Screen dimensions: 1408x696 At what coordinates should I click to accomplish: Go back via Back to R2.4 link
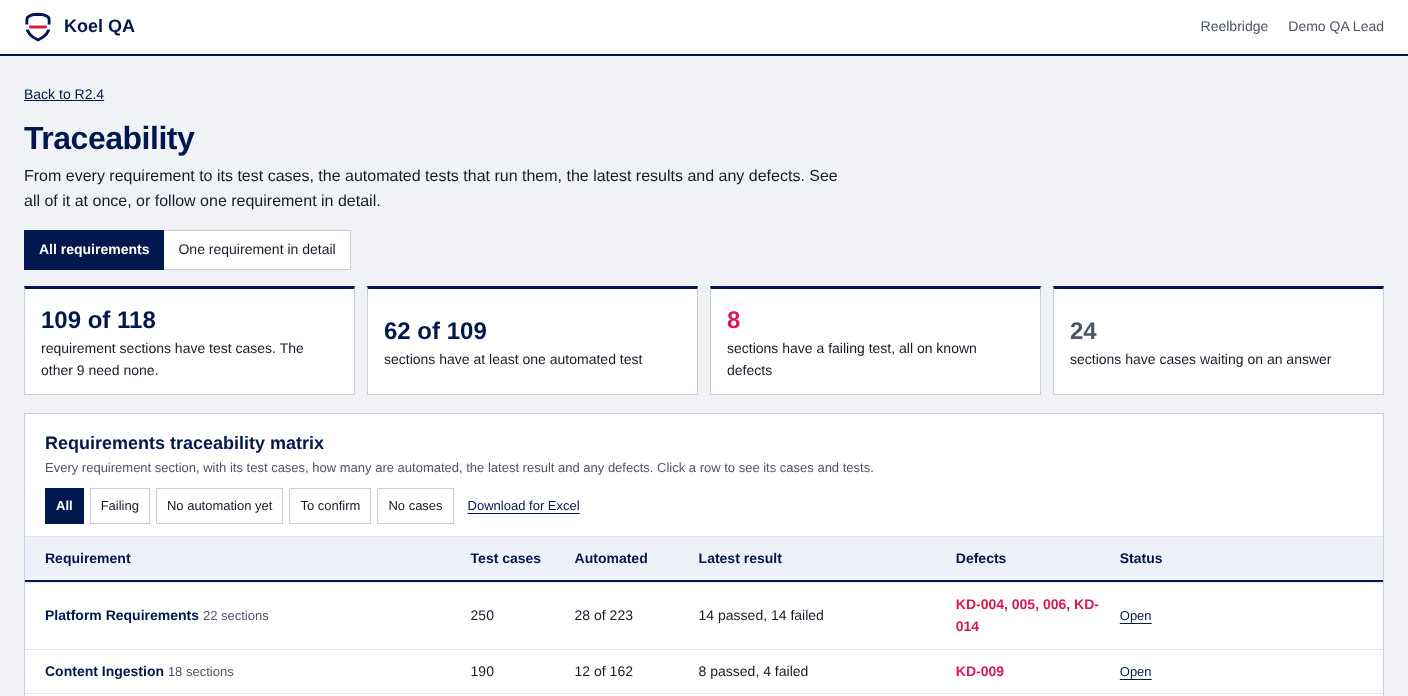click(x=64, y=94)
